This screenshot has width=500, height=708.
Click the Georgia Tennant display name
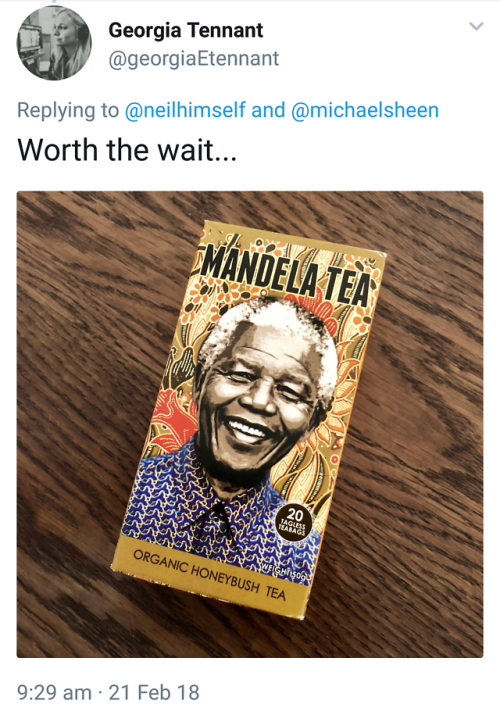click(x=186, y=31)
